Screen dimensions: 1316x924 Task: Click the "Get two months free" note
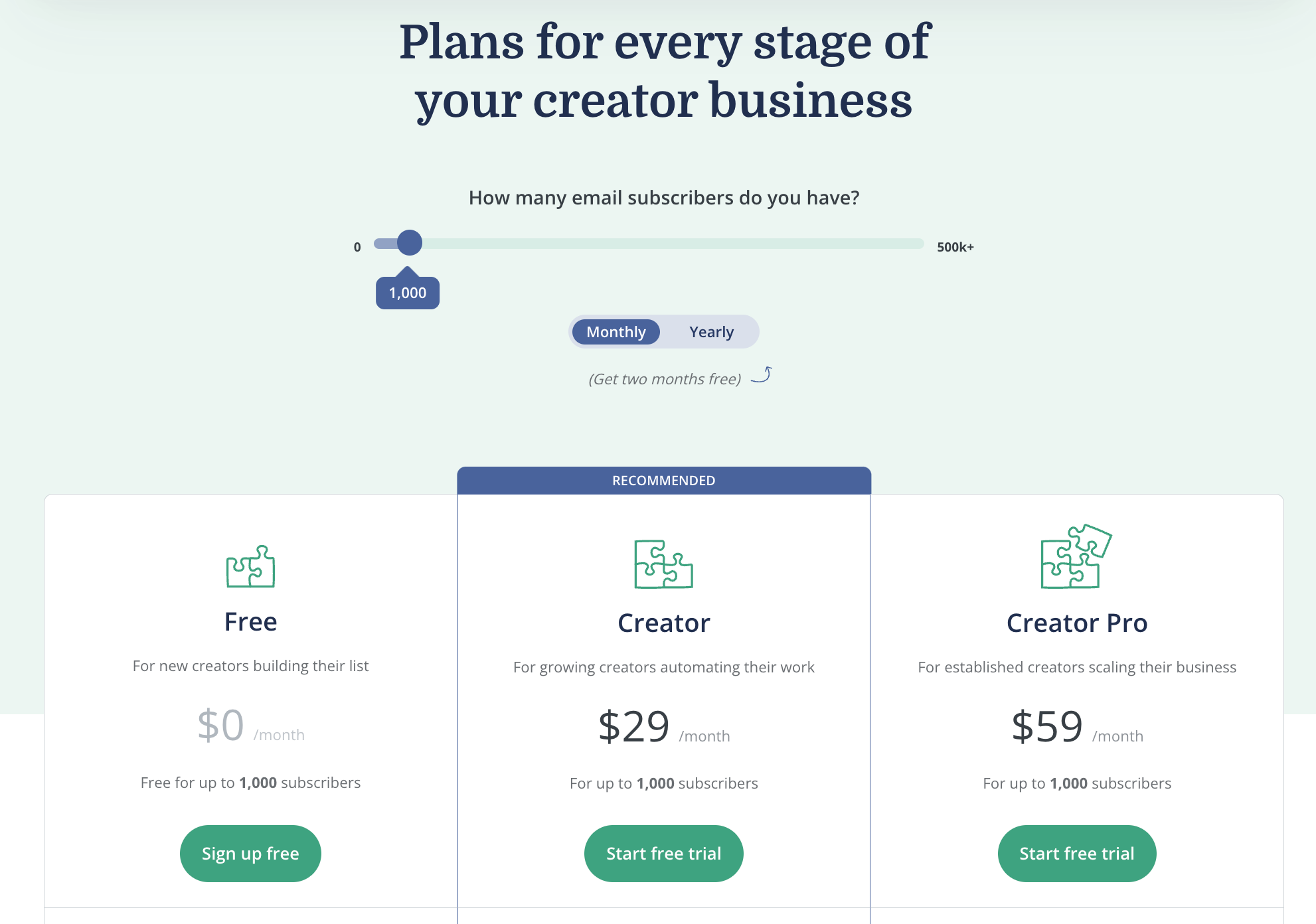tap(665, 379)
